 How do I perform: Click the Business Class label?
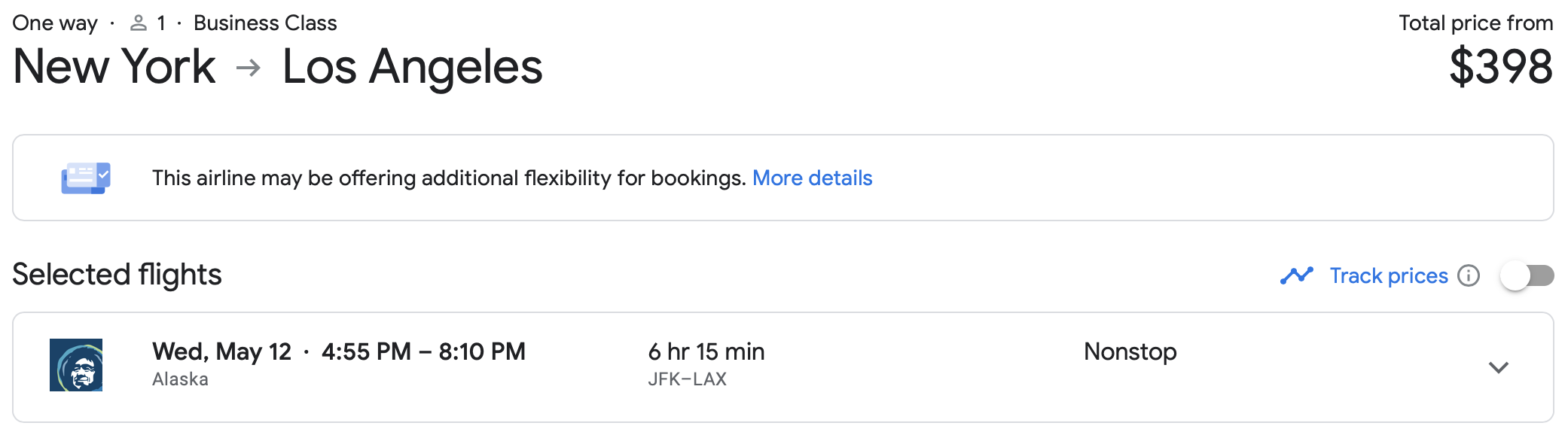point(265,23)
